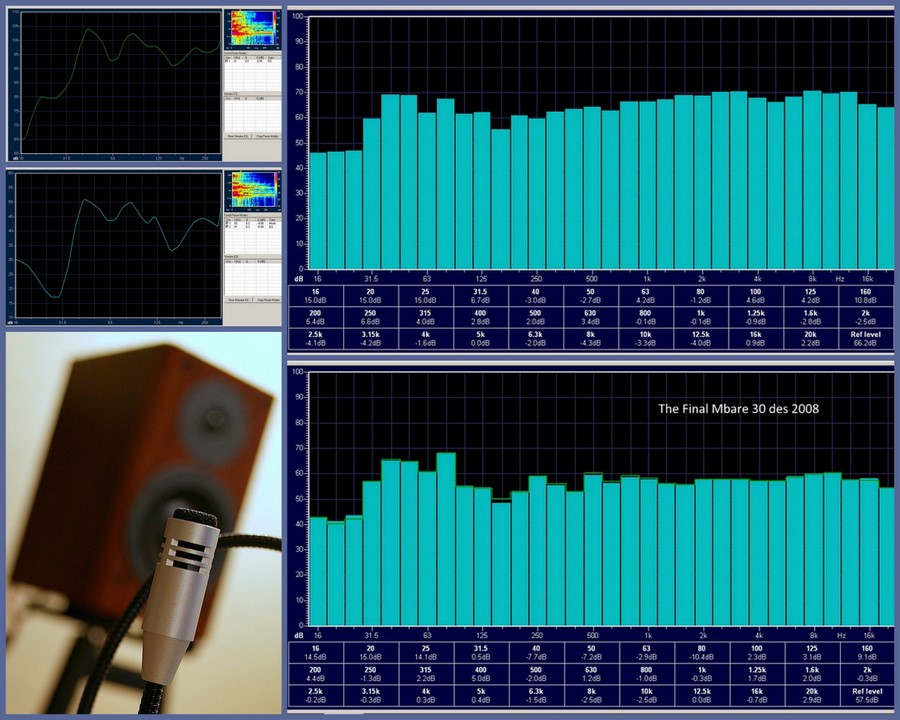This screenshot has width=900, height=720.
Task: Select the '100 4.6dB' band cell
Action: (756, 296)
